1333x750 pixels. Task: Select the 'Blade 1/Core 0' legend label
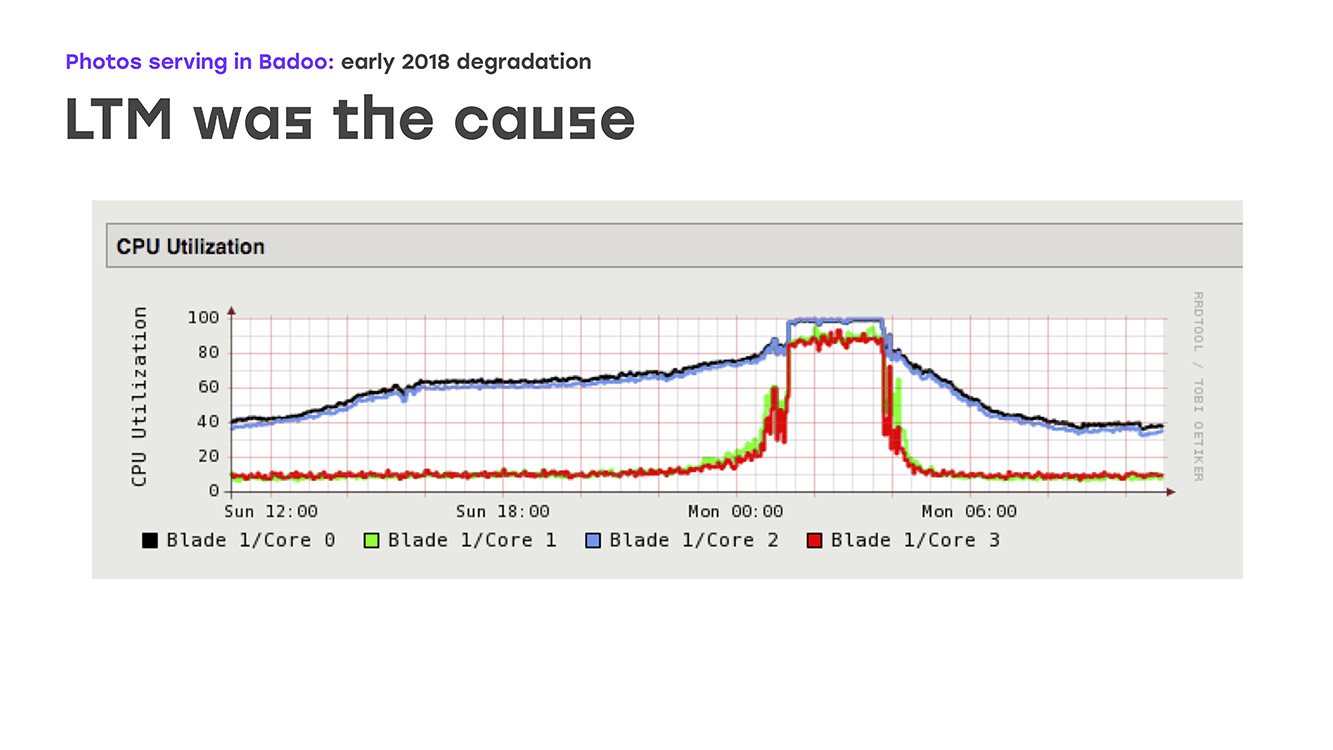pos(251,540)
